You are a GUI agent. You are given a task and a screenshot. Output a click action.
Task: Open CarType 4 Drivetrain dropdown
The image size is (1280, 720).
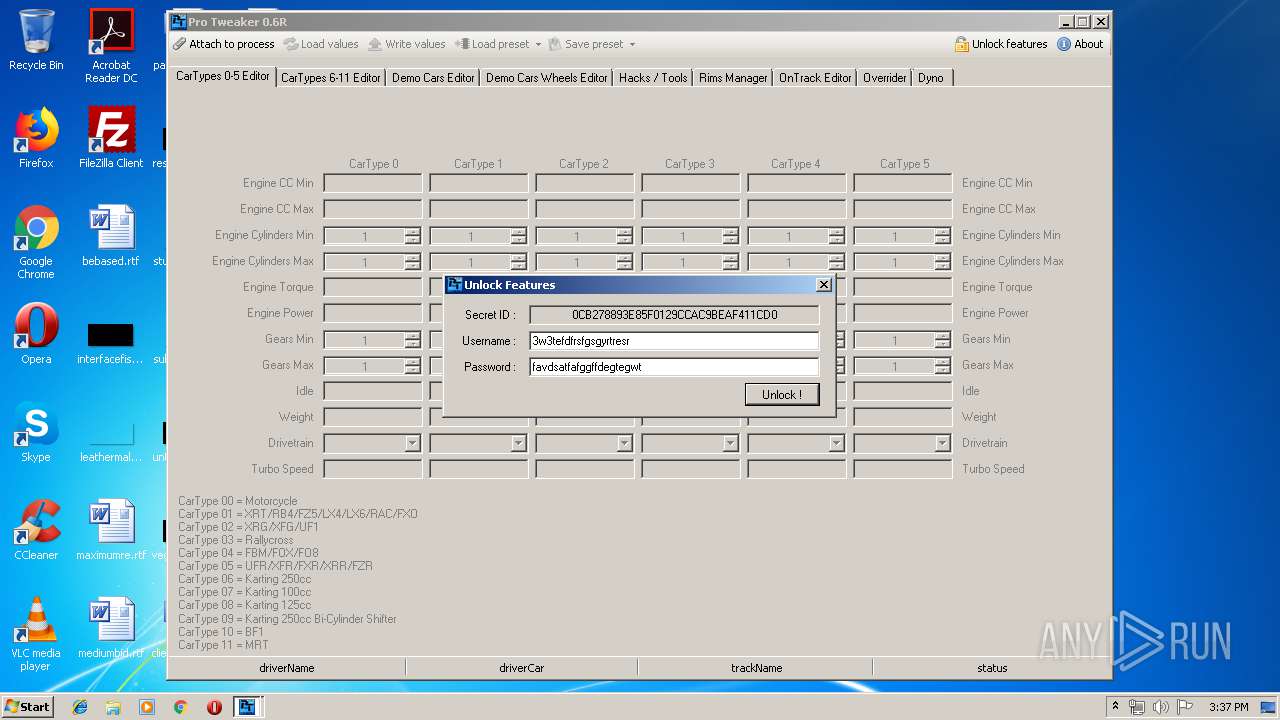point(836,443)
